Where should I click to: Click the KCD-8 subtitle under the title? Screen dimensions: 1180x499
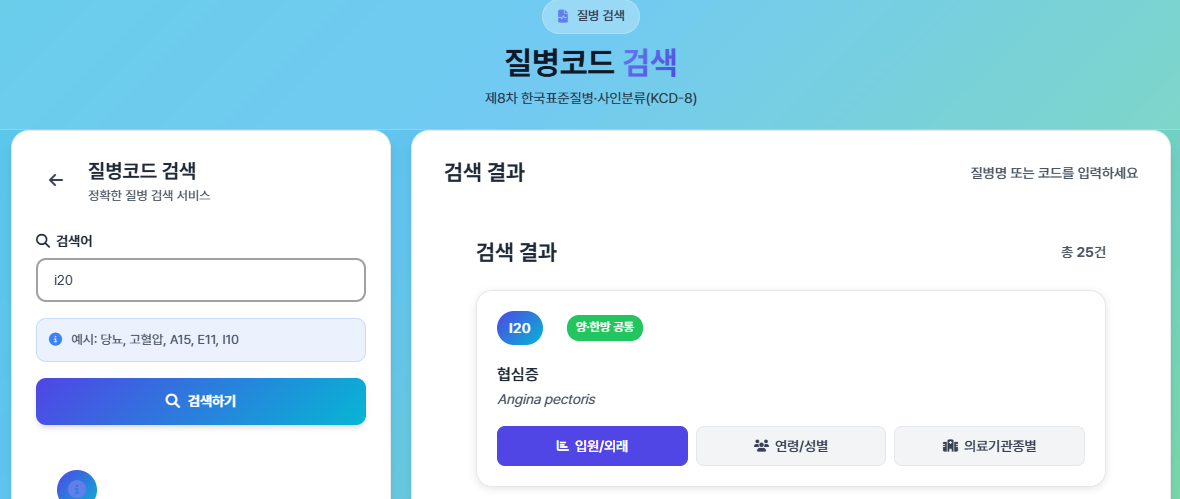[x=590, y=99]
